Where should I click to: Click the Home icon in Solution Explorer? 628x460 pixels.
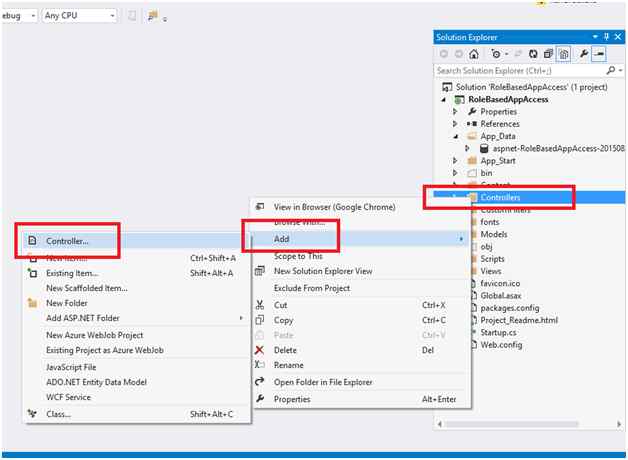click(x=474, y=54)
